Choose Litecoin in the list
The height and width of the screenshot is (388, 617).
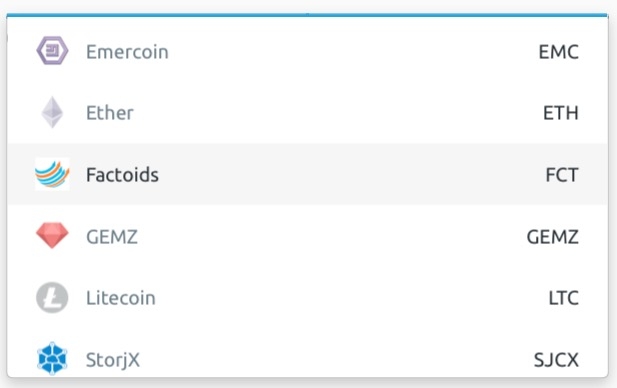click(x=307, y=297)
